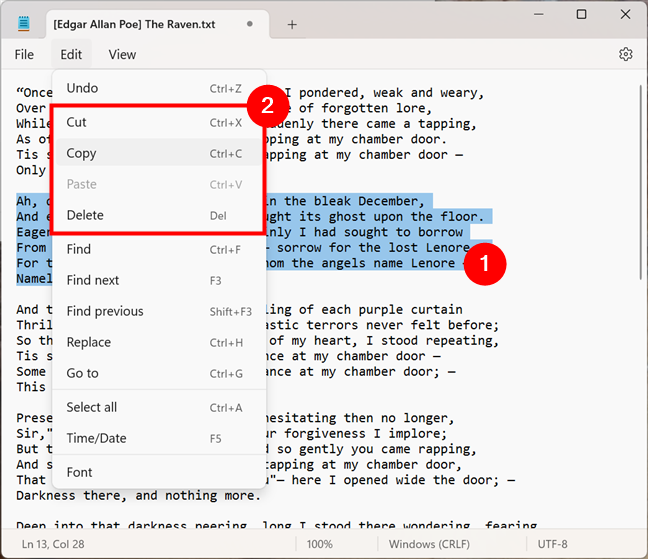648x559 pixels.
Task: Click in line ending 'weak and weary,'
Action: [x=384, y=93]
